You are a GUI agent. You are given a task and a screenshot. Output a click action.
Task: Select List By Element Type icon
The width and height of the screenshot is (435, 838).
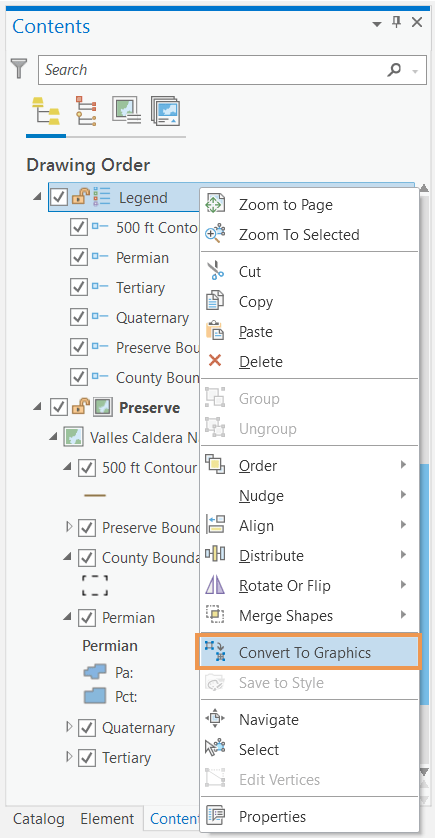(86, 111)
